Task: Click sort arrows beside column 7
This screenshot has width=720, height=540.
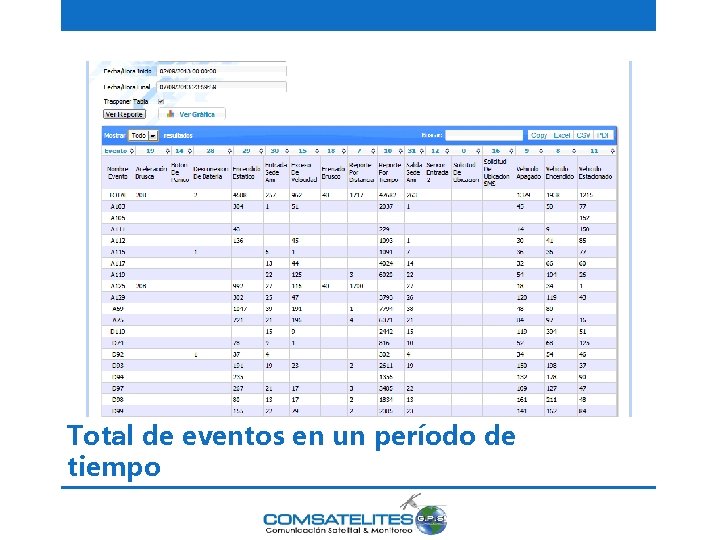Action: coord(373,151)
